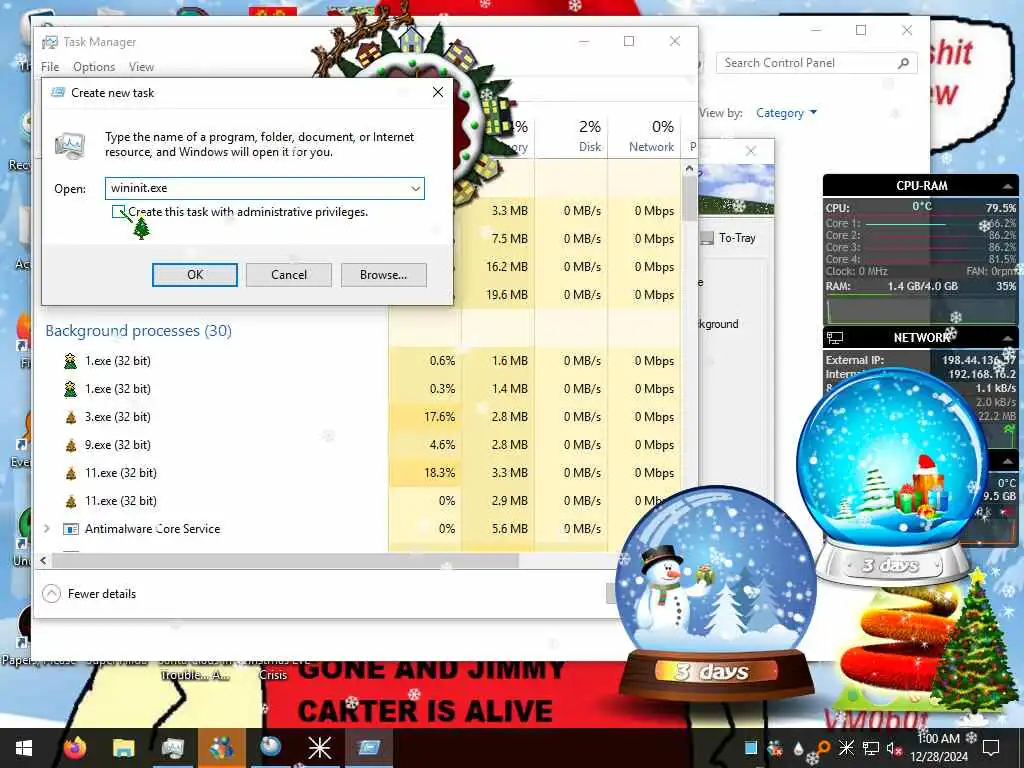
Task: Click the snowflake tray icon
Action: click(846, 748)
